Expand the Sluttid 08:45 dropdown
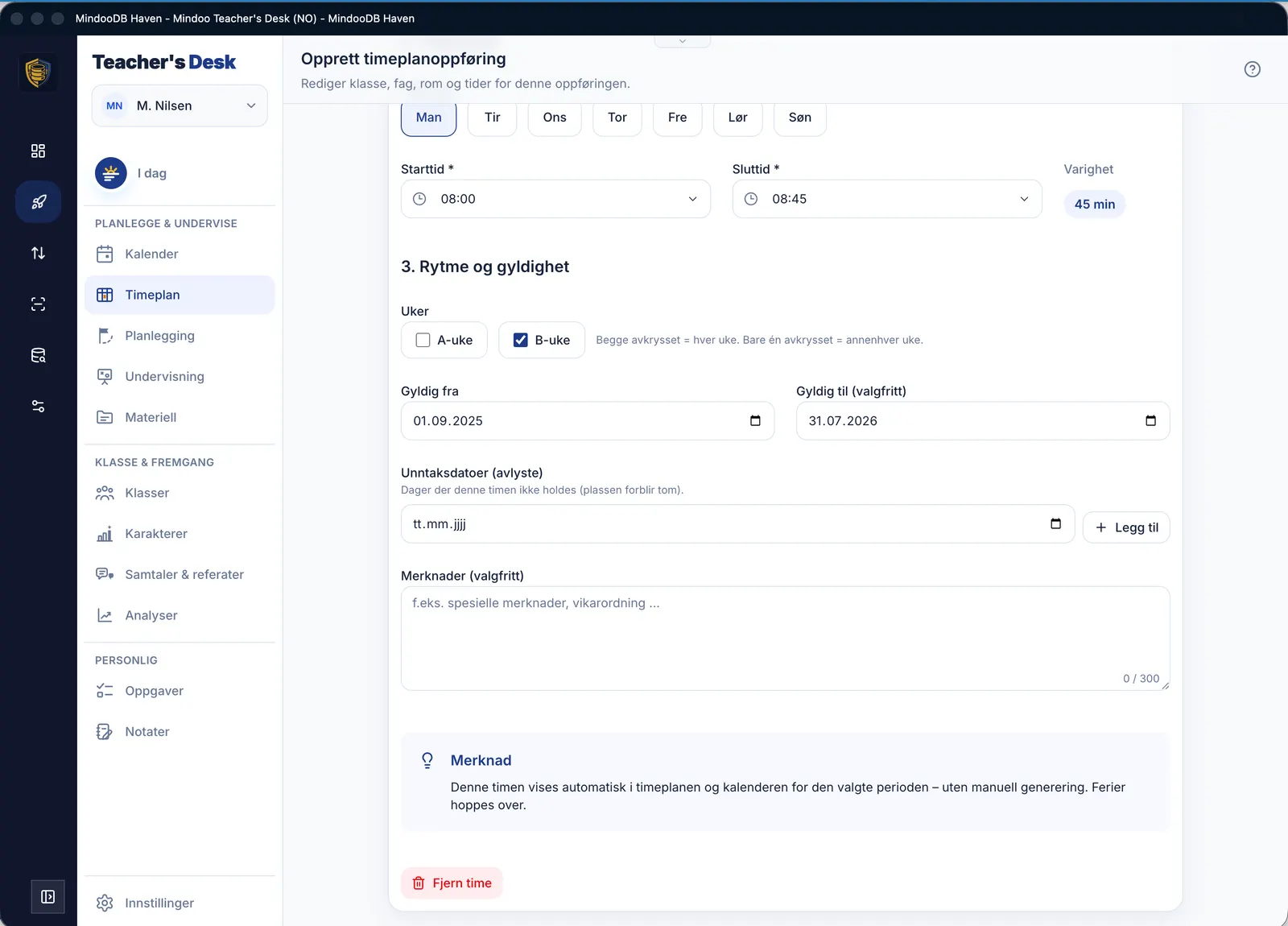1288x926 pixels. coord(887,199)
